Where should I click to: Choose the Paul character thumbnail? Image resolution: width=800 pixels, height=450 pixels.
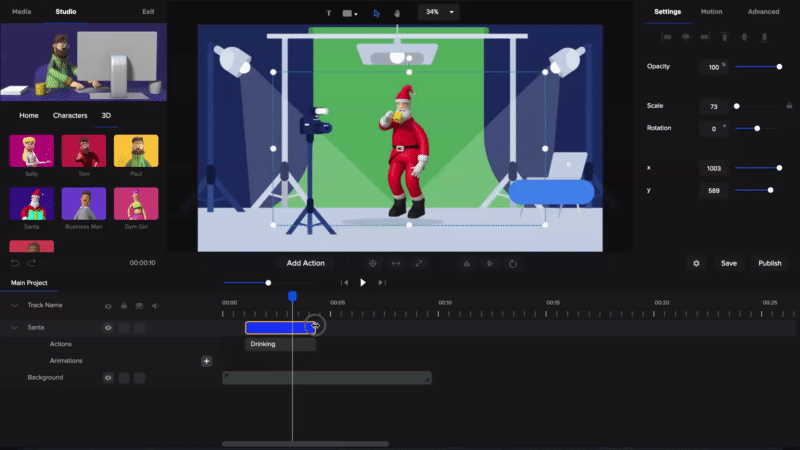[x=136, y=151]
